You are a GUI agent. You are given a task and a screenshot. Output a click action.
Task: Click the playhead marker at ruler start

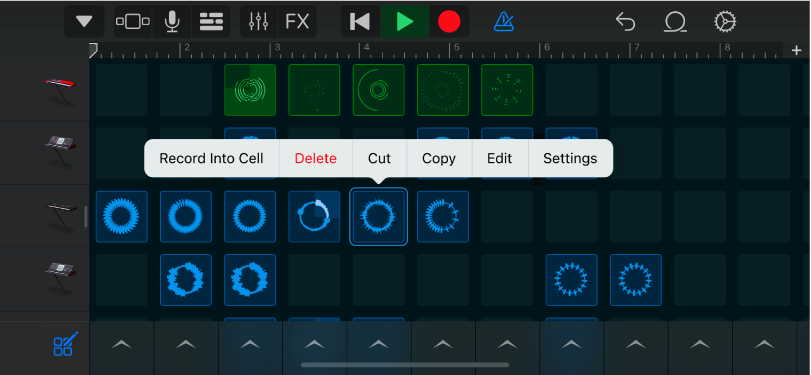click(93, 50)
